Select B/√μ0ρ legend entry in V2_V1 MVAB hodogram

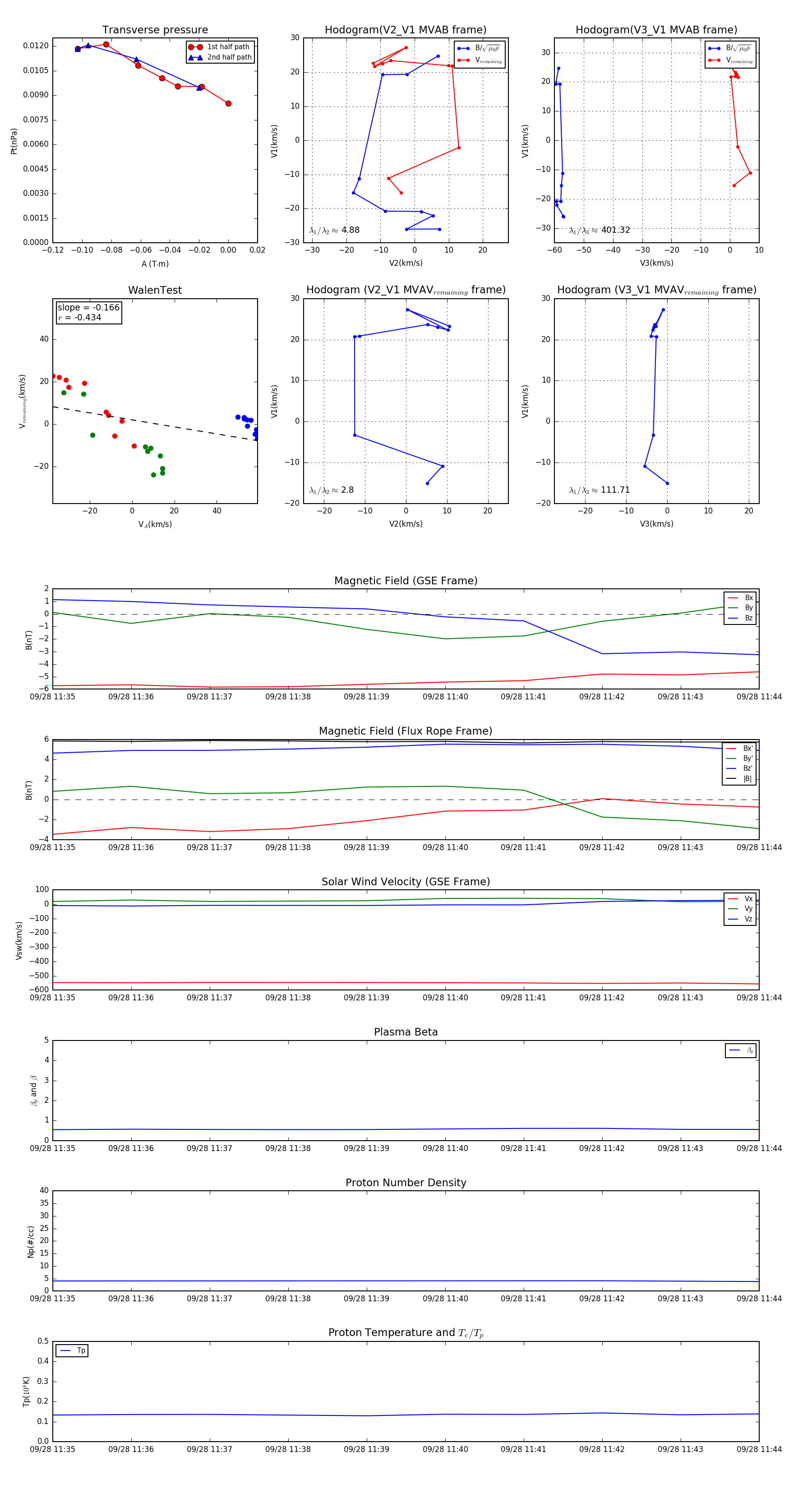coord(479,48)
